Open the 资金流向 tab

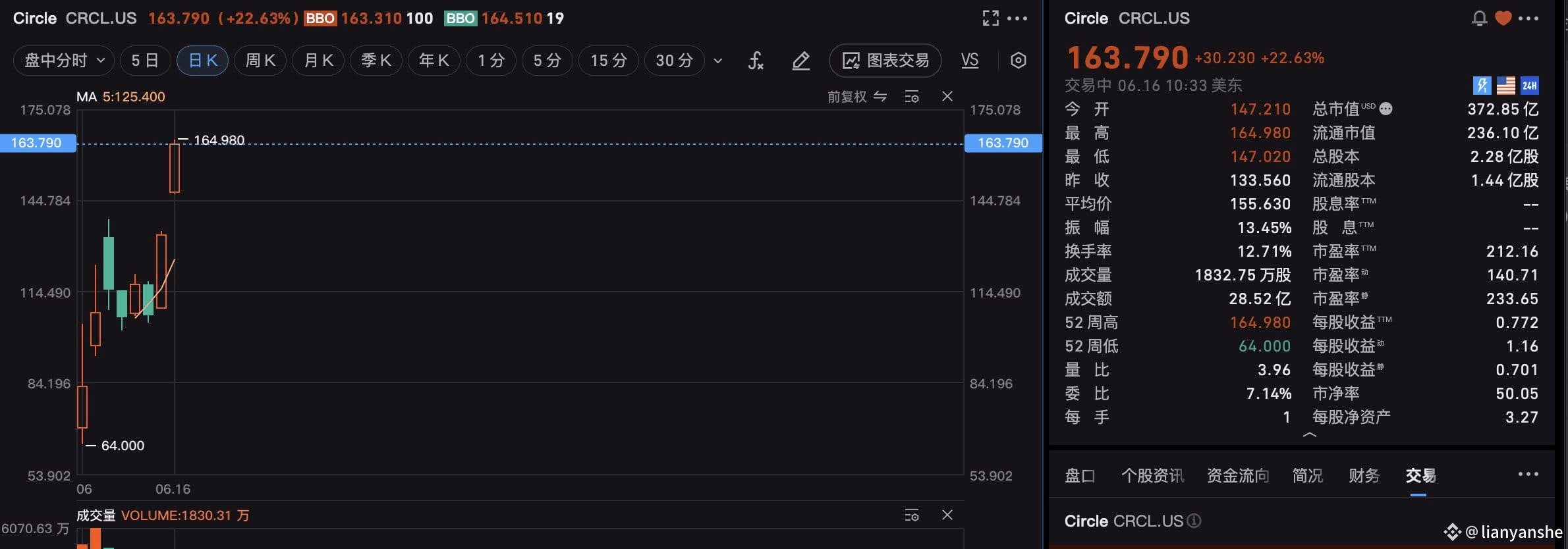(x=1238, y=475)
